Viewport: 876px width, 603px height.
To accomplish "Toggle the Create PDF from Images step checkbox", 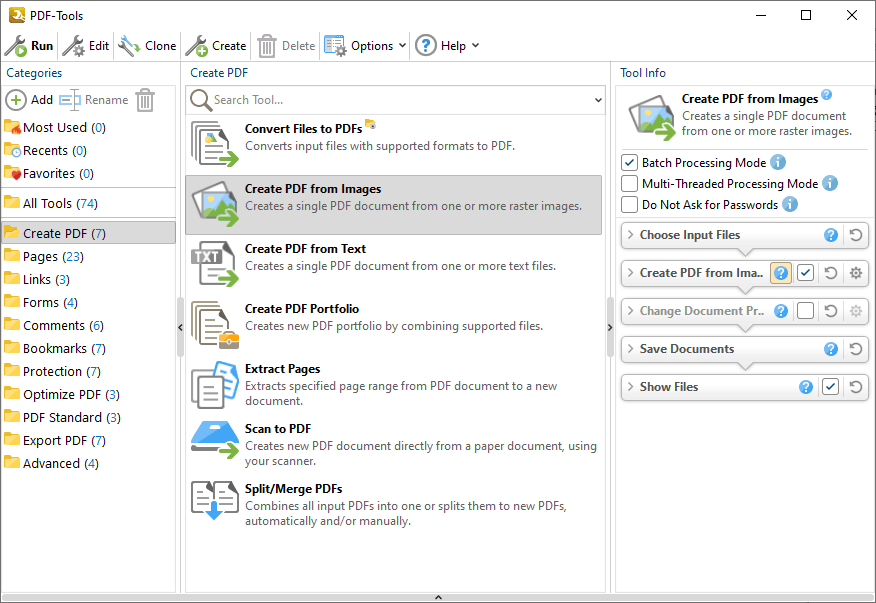I will point(805,273).
